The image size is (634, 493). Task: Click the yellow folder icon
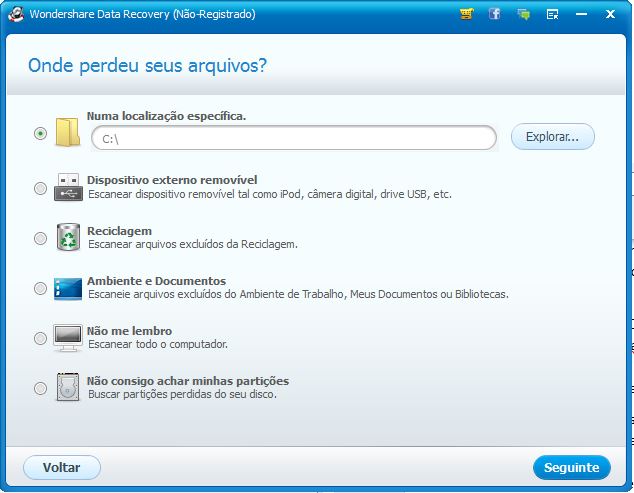click(67, 134)
